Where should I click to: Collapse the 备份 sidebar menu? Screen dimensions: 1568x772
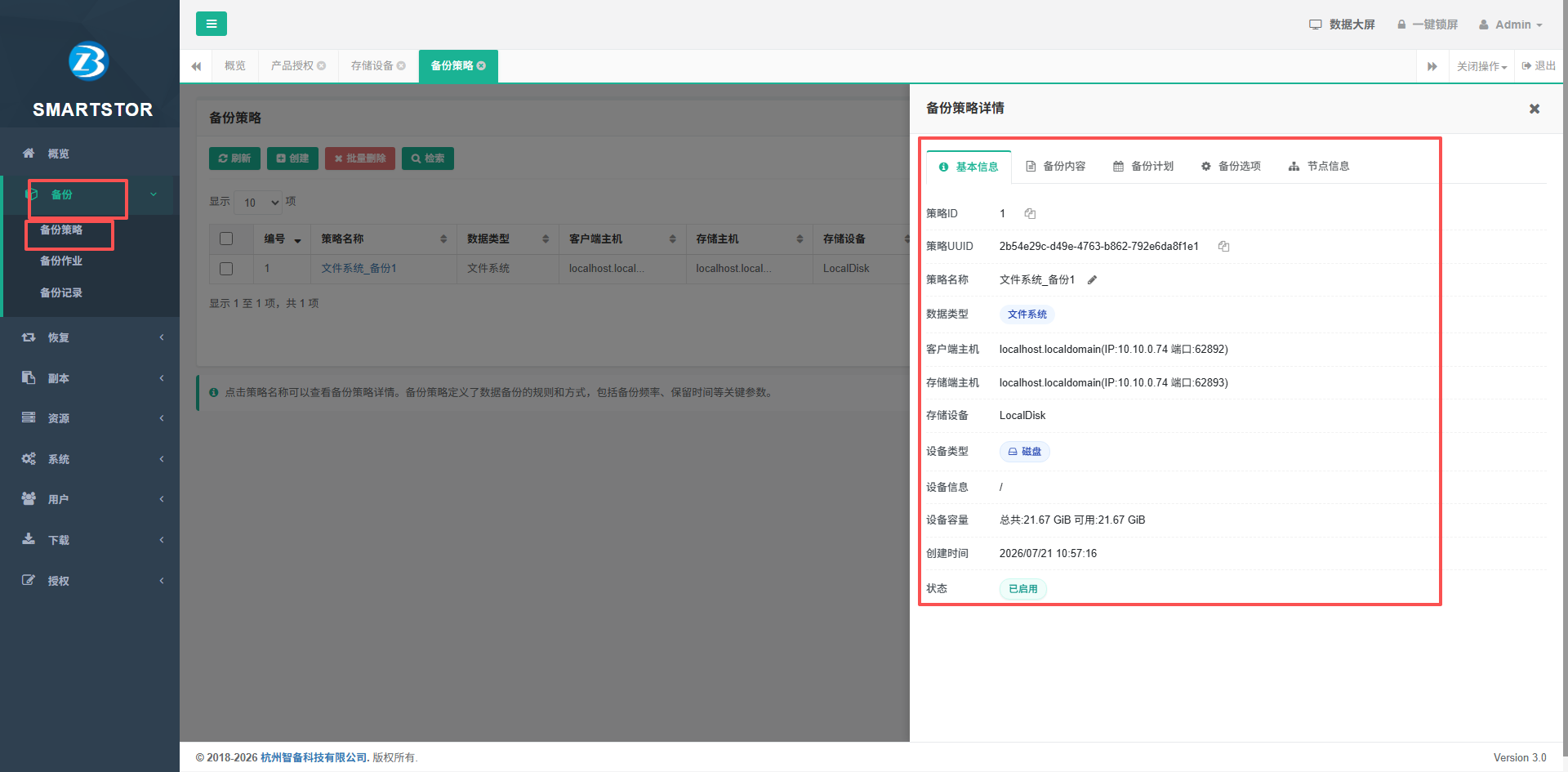pos(90,194)
